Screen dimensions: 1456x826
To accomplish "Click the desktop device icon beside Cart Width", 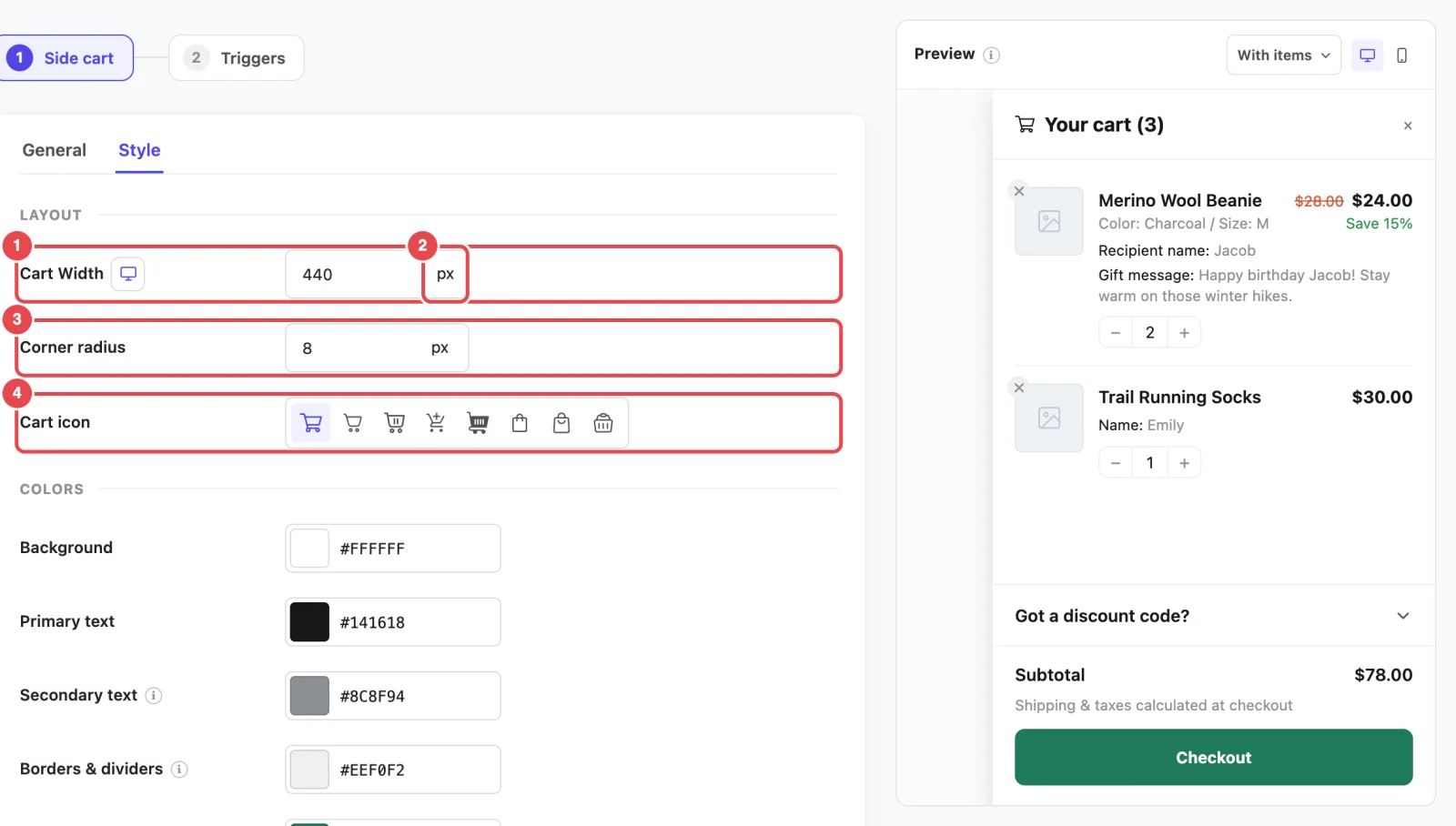I will pos(128,274).
